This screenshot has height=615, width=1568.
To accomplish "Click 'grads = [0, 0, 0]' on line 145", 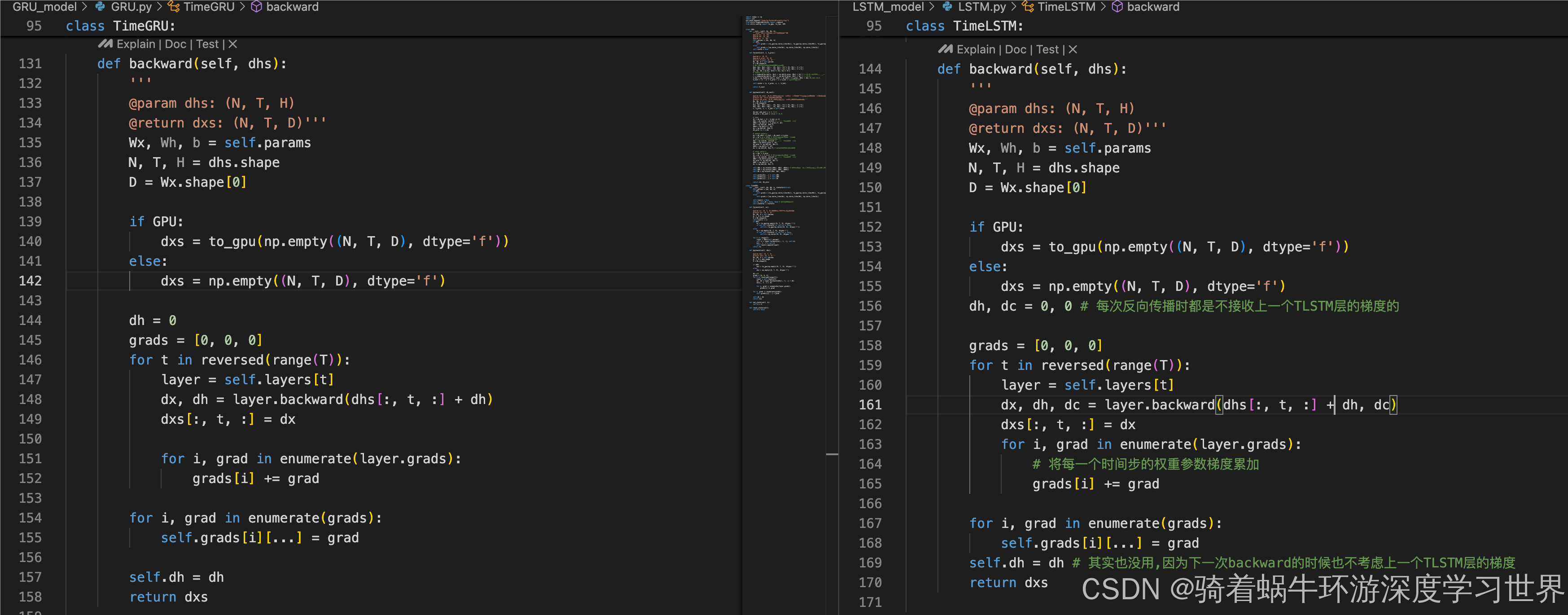I will pyautogui.click(x=195, y=340).
